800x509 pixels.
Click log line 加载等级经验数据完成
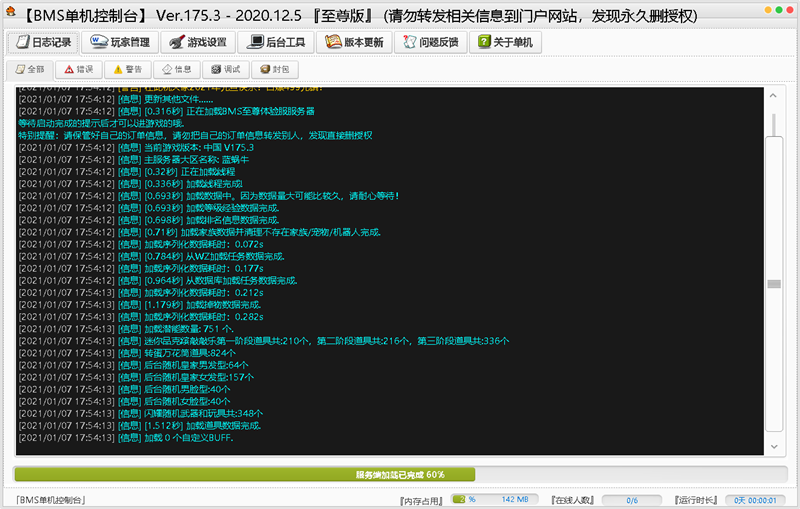149,208
